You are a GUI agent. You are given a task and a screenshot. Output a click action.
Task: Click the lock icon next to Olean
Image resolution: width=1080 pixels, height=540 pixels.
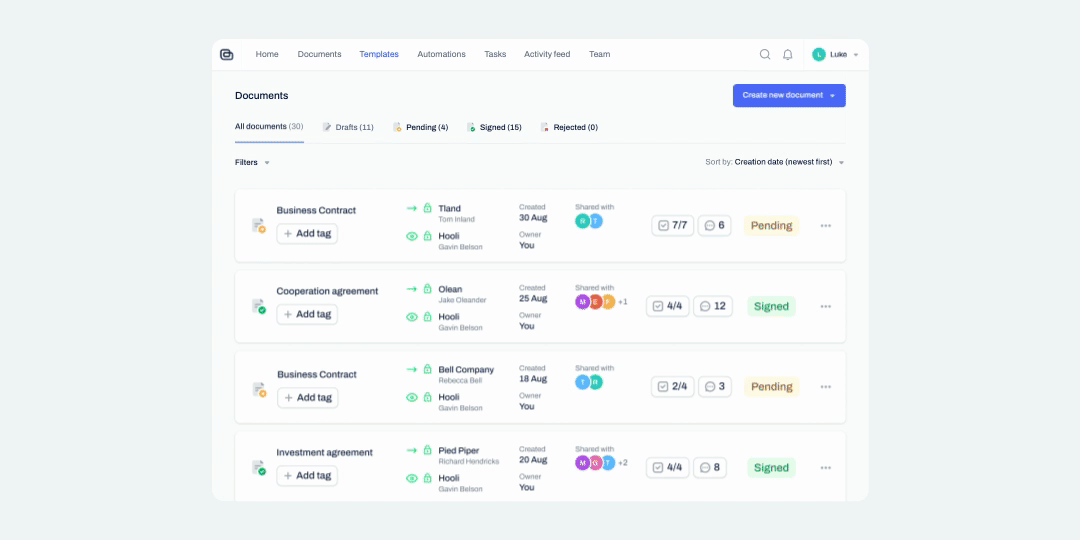(x=427, y=288)
